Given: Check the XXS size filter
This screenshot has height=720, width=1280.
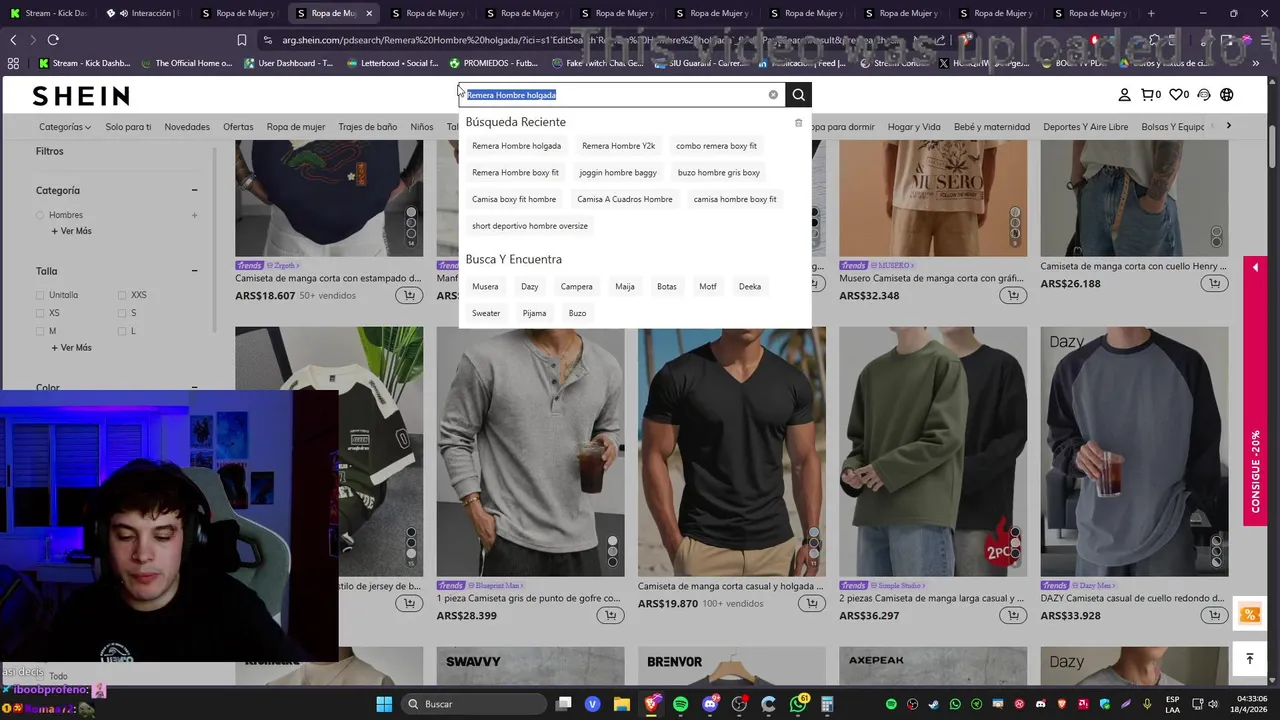Looking at the screenshot, I should [122, 295].
